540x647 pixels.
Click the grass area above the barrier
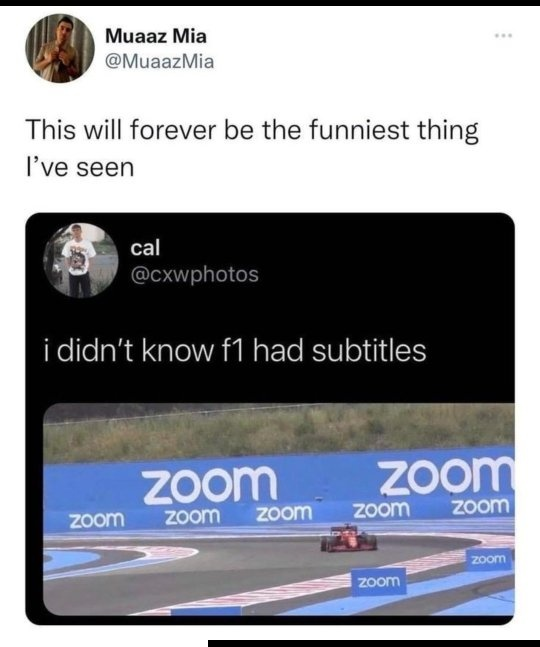(279, 431)
